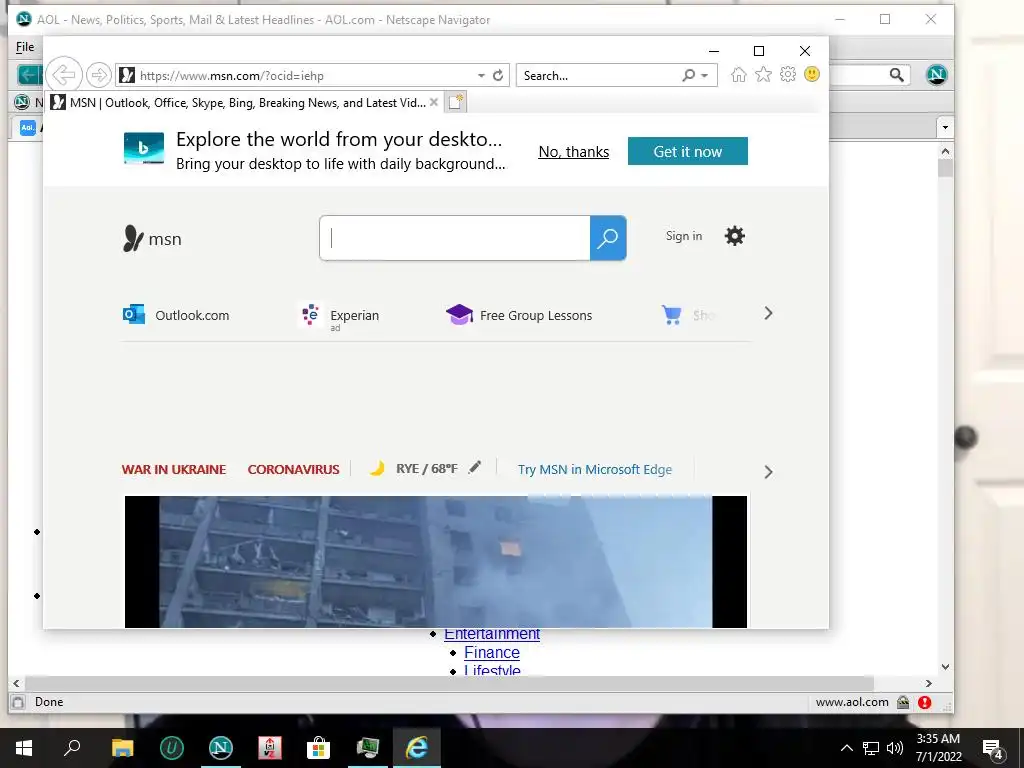The image size is (1024, 768).
Task: Sign in to MSN
Action: [684, 236]
